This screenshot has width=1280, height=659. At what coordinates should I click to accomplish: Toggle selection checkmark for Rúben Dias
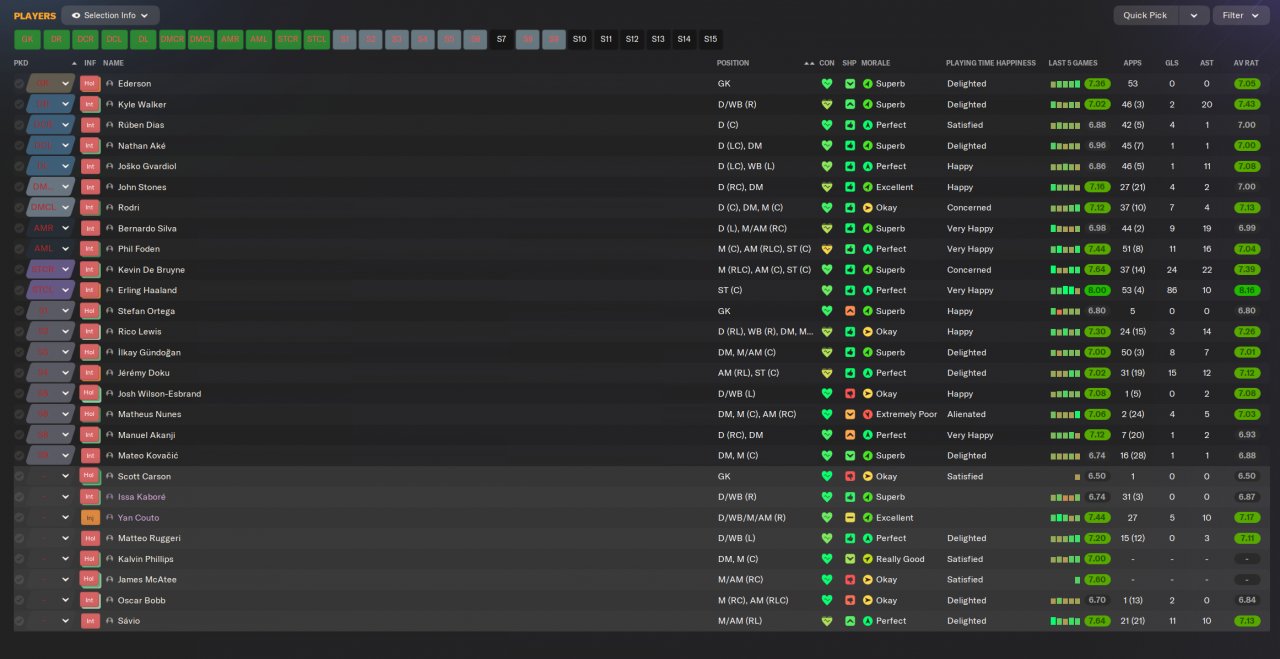(19, 125)
